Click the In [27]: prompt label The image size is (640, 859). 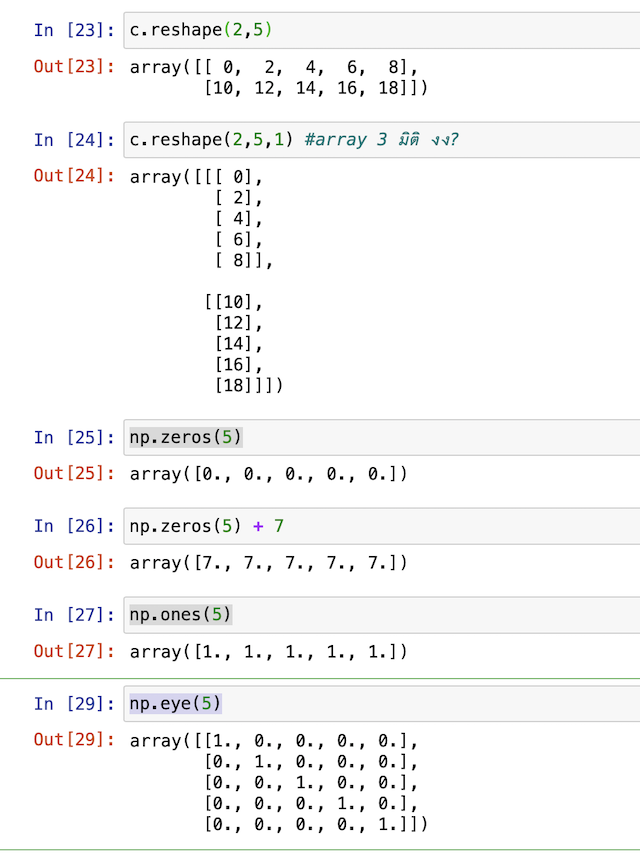[75, 615]
